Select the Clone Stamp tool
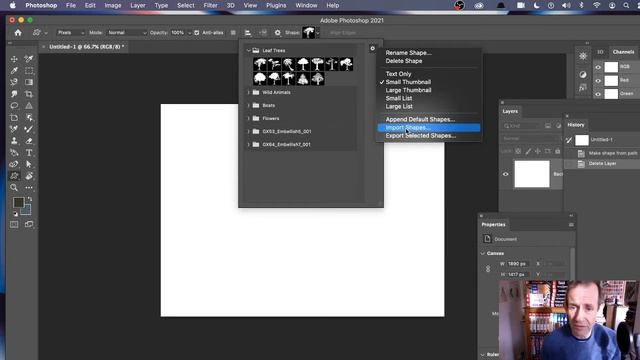 pyautogui.click(x=14, y=141)
